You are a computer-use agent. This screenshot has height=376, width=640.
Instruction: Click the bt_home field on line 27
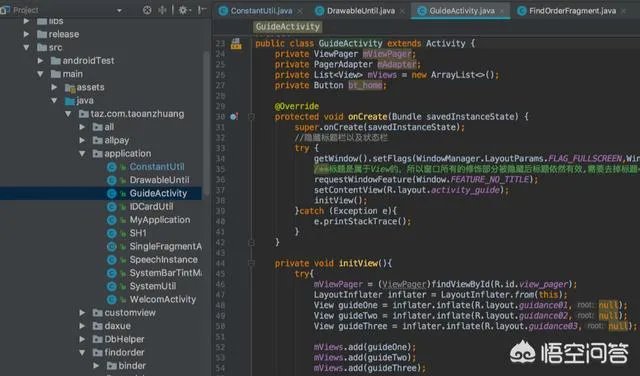(x=365, y=85)
